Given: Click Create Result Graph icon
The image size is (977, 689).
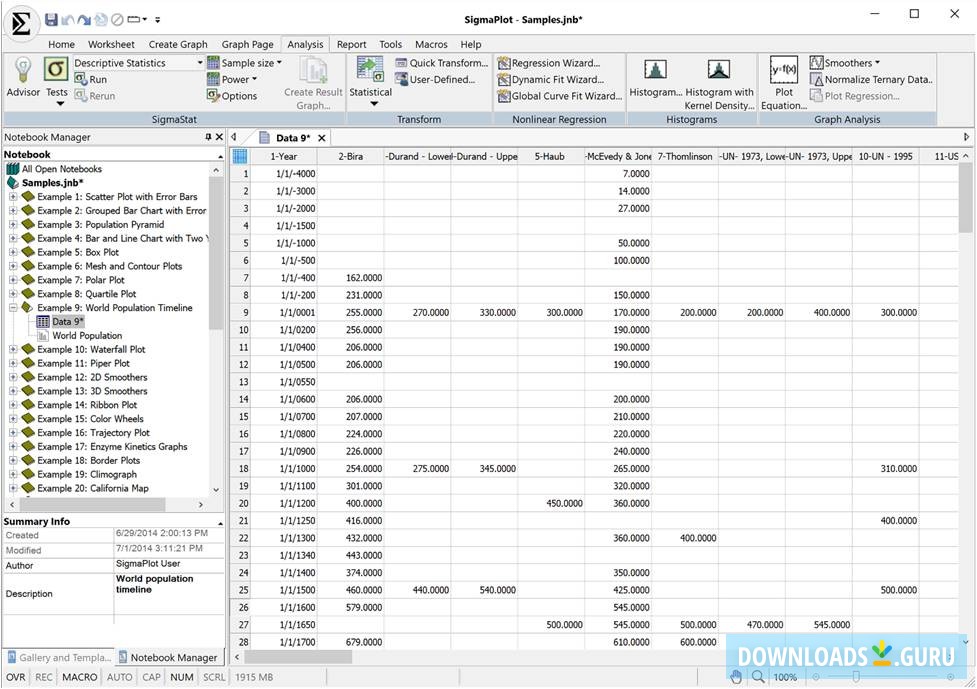Looking at the screenshot, I should (x=313, y=70).
